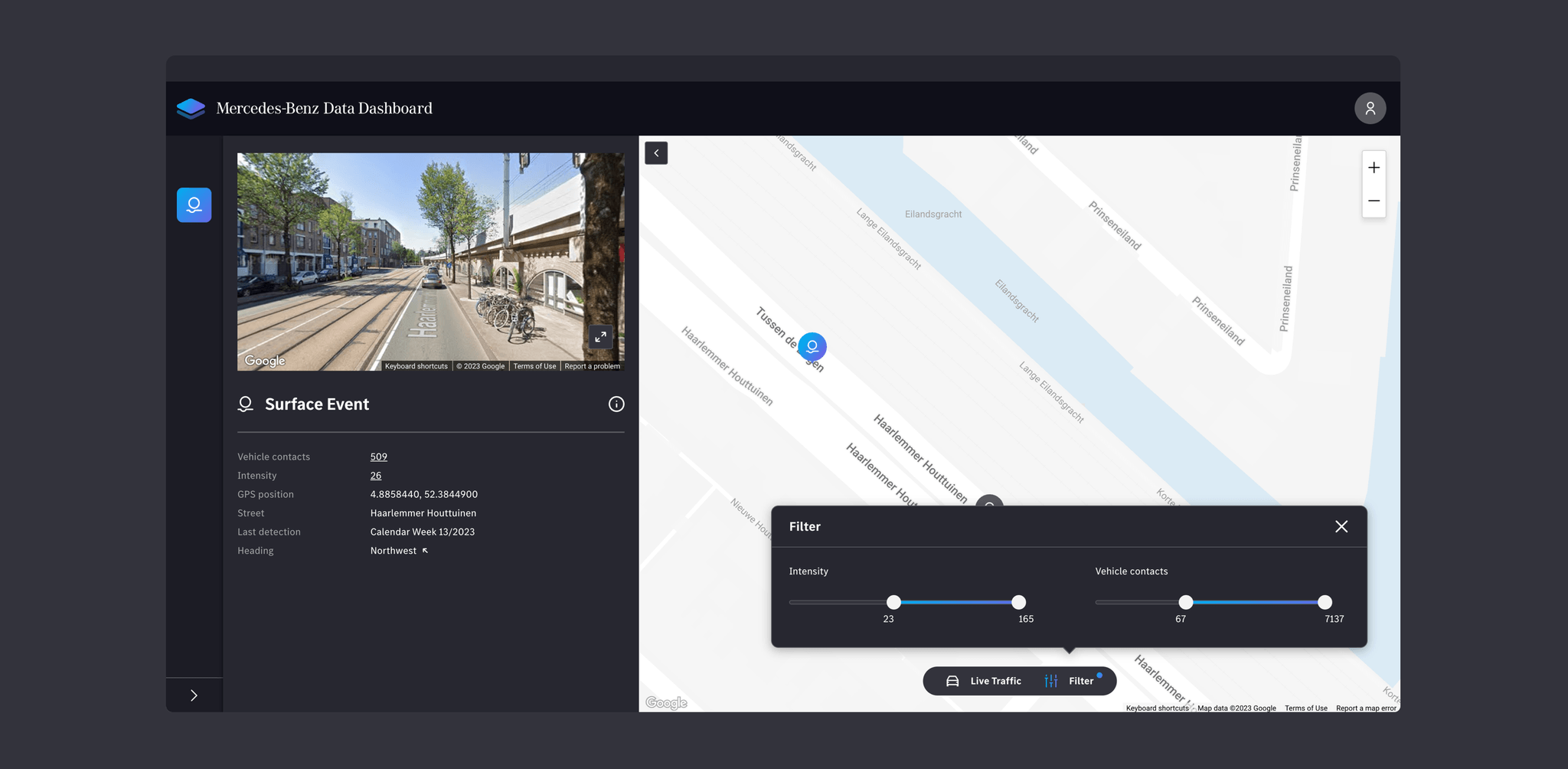Click the map's Keyboard shortcuts link
Viewport: 1568px width, 769px height.
[x=1157, y=708]
